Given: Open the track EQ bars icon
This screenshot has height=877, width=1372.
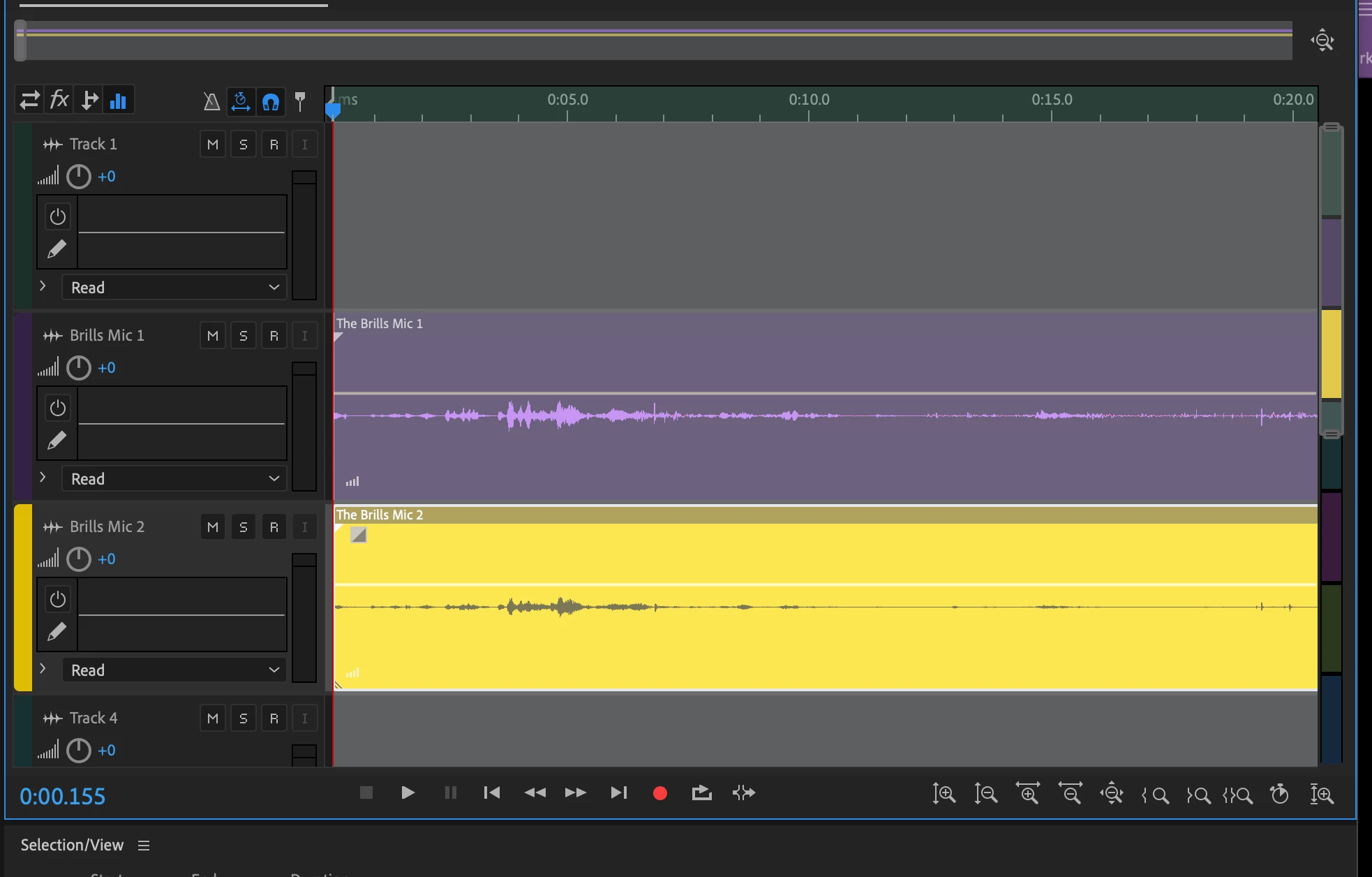Looking at the screenshot, I should tap(119, 101).
